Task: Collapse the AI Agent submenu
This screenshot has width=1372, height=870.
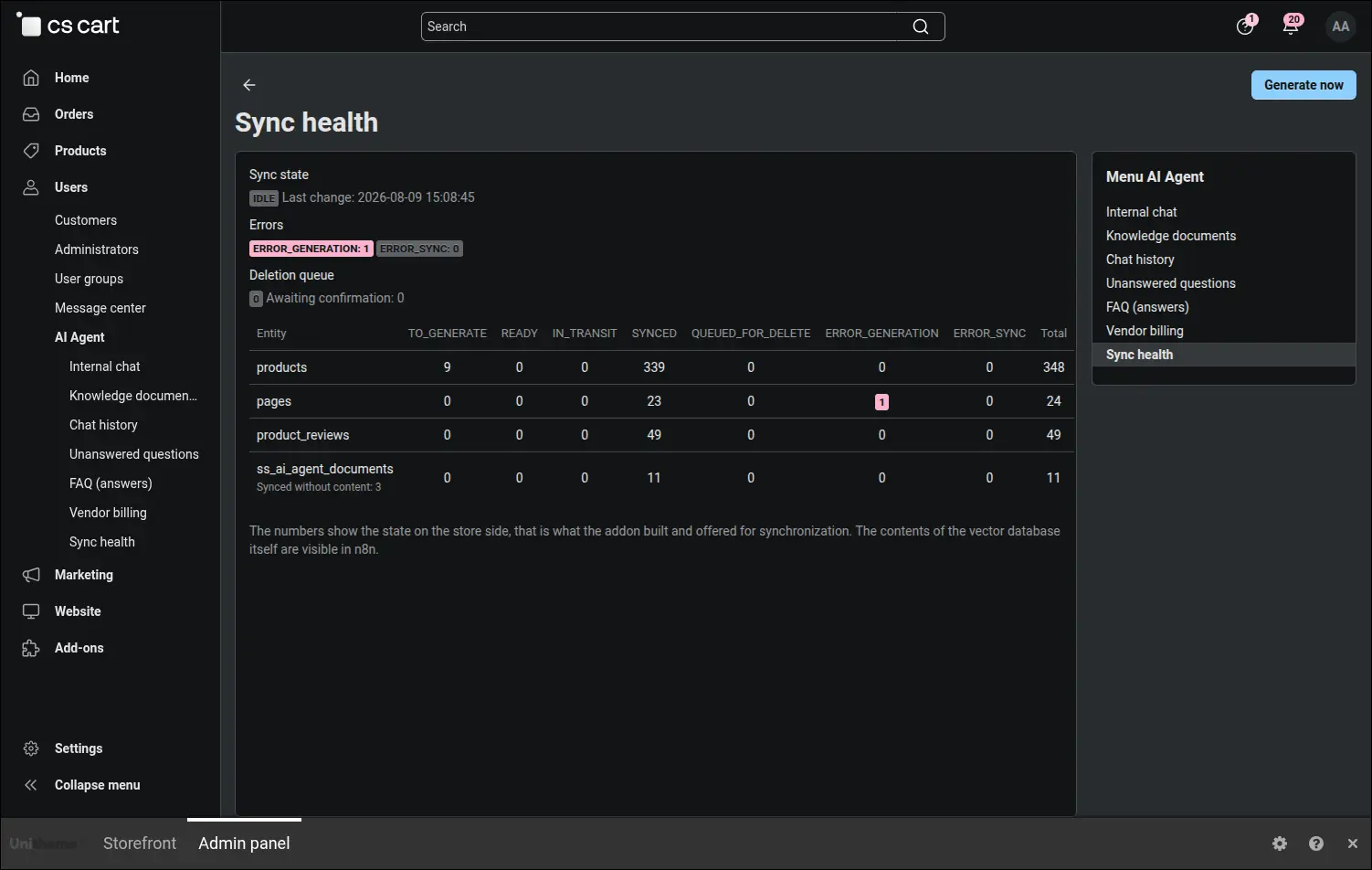Action: [x=79, y=337]
